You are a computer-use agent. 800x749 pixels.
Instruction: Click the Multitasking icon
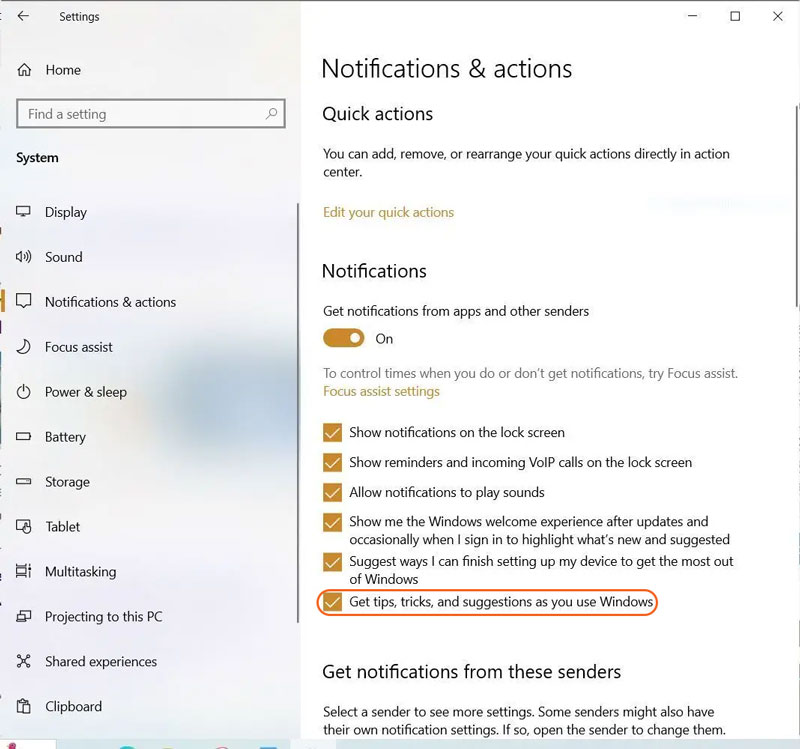tap(23, 571)
